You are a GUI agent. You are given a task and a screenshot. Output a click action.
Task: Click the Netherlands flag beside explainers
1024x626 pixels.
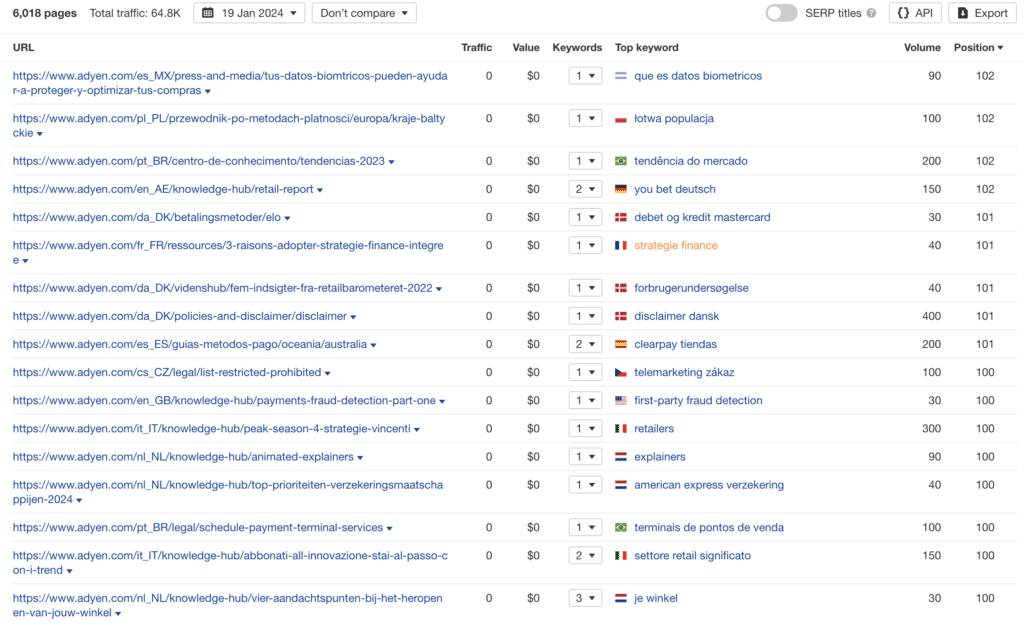[620, 457]
